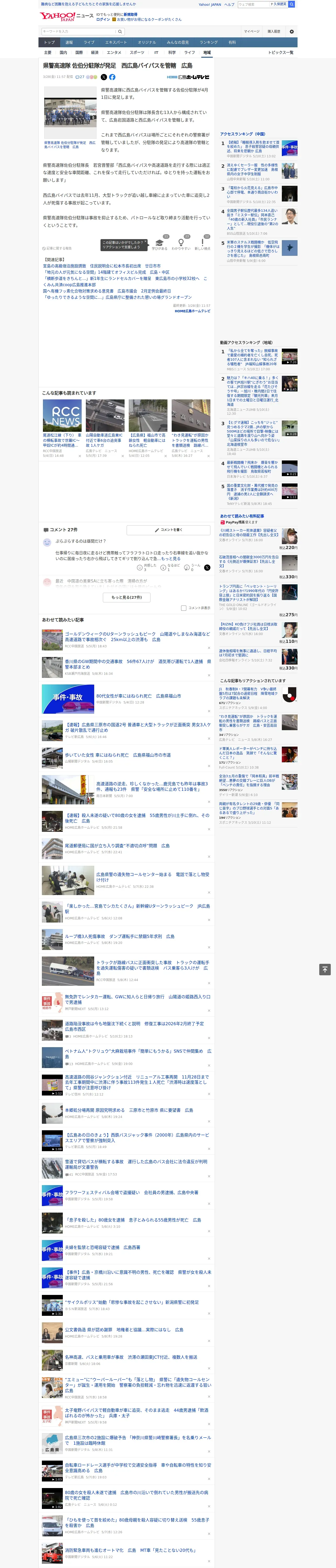
Task: Click the ウェブ検索 input field
Action: (254, 4)
